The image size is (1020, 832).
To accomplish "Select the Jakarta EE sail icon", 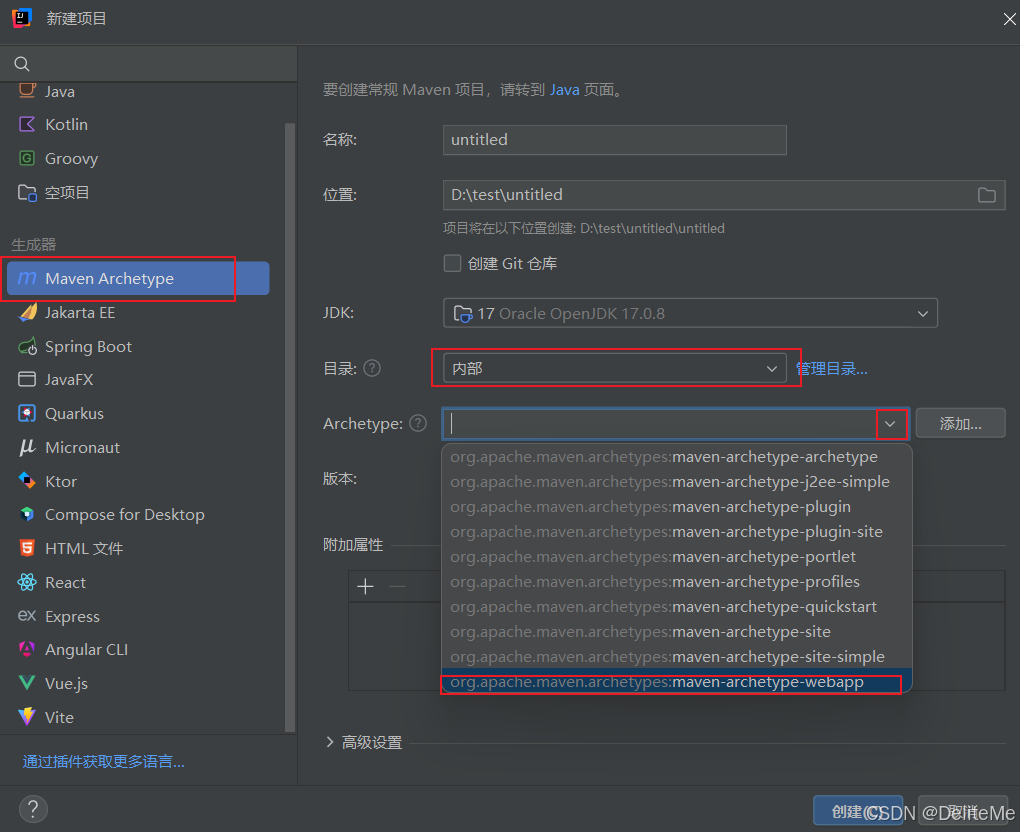I will 27,313.
